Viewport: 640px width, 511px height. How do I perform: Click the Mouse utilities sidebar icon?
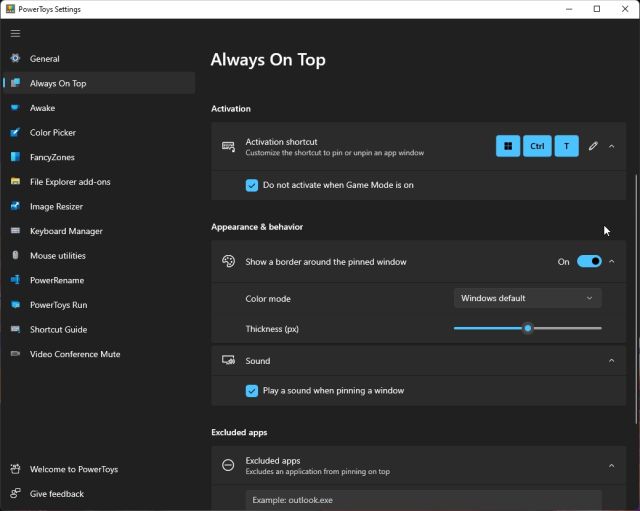(15, 255)
